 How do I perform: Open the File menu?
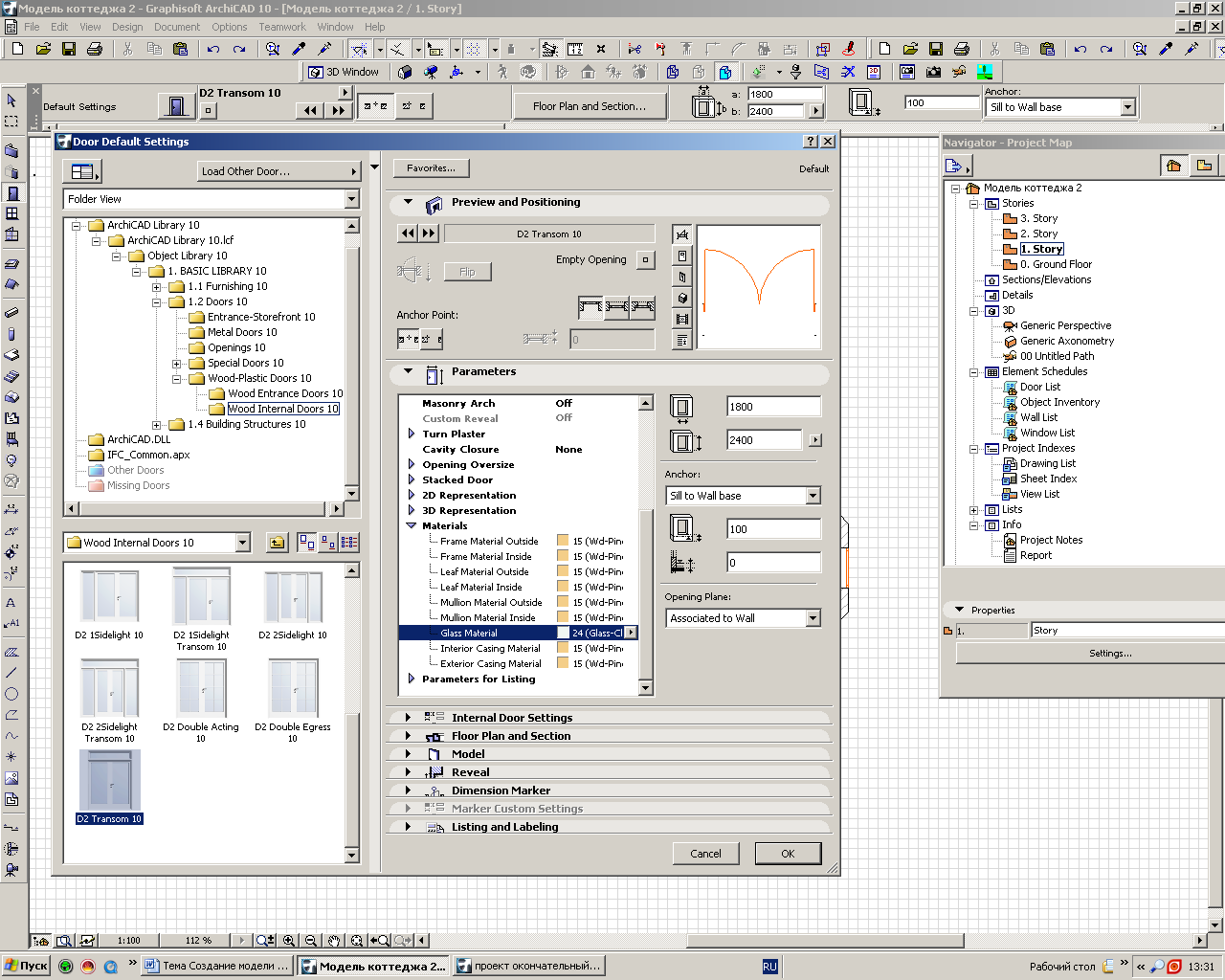(x=32, y=27)
